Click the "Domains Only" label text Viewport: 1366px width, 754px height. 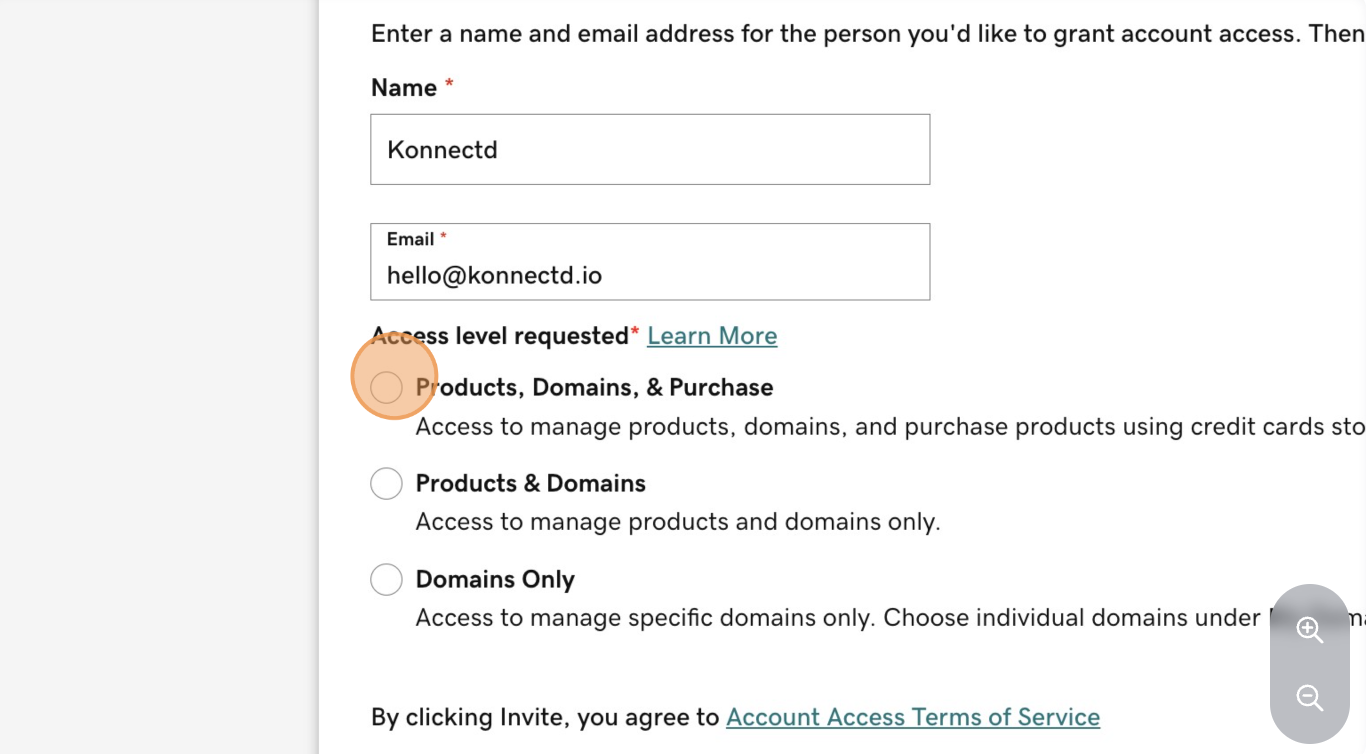point(495,579)
